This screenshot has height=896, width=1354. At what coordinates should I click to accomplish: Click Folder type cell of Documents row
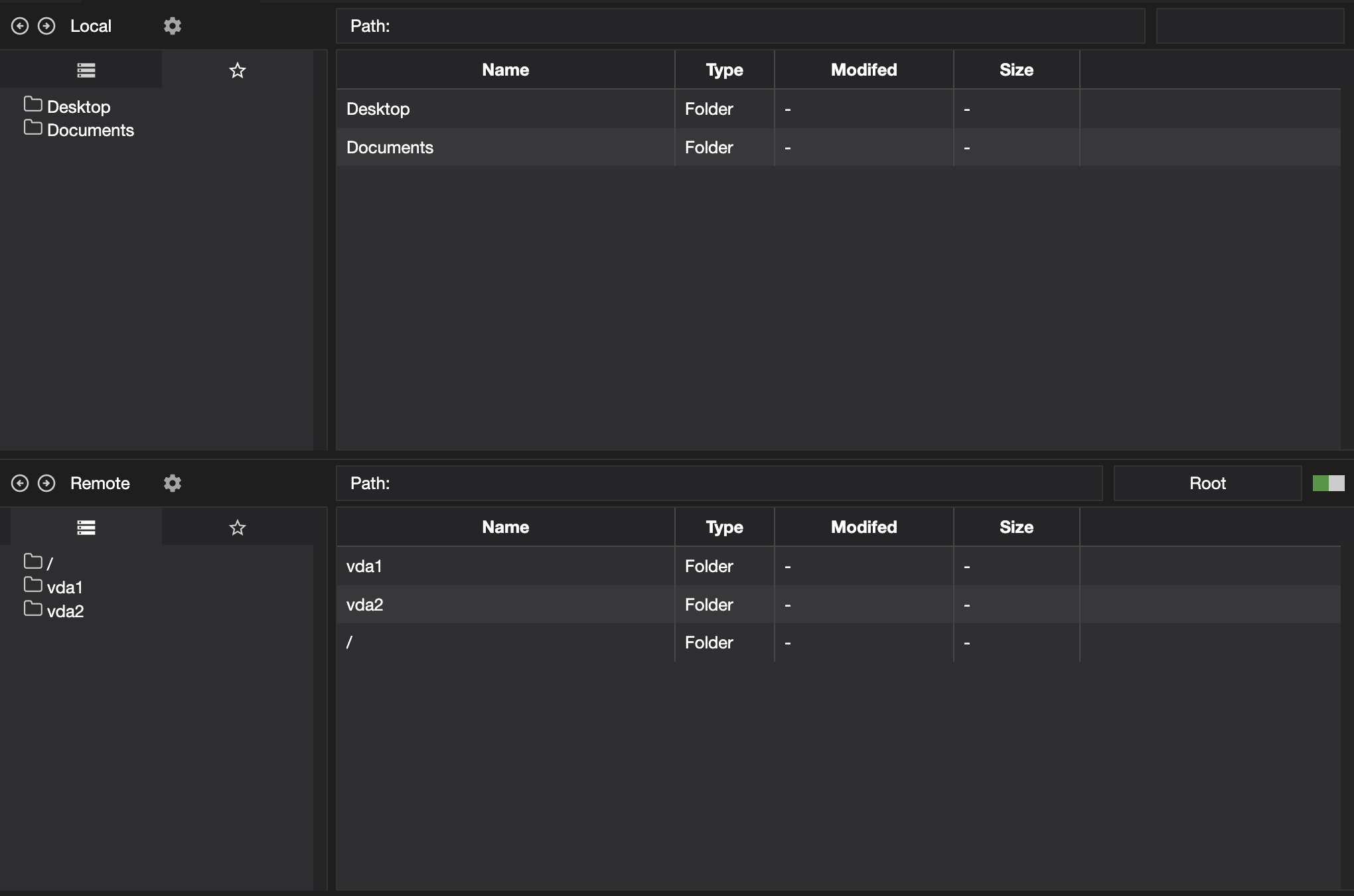(x=725, y=147)
